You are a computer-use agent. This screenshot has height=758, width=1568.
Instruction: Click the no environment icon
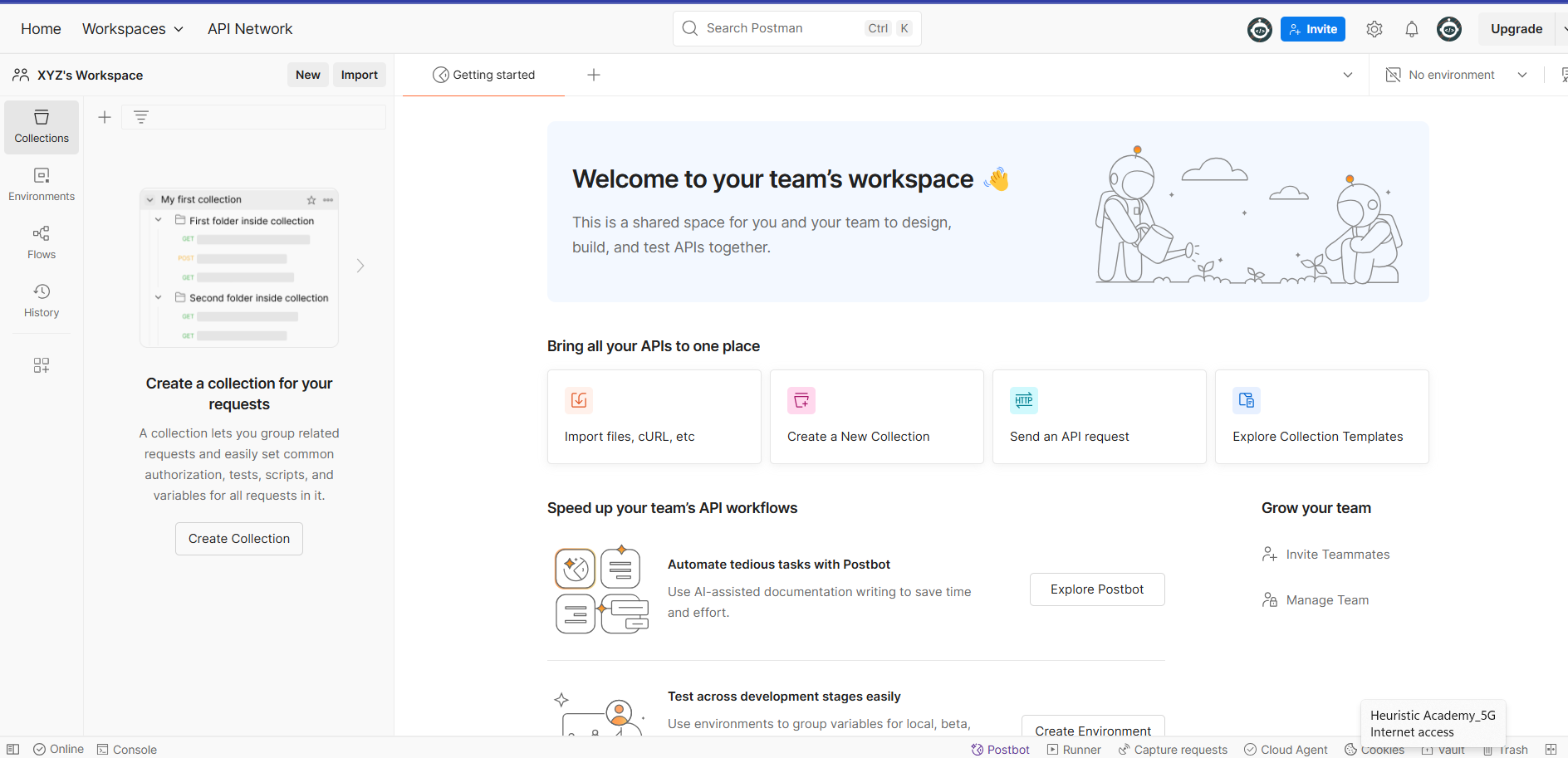coord(1394,75)
